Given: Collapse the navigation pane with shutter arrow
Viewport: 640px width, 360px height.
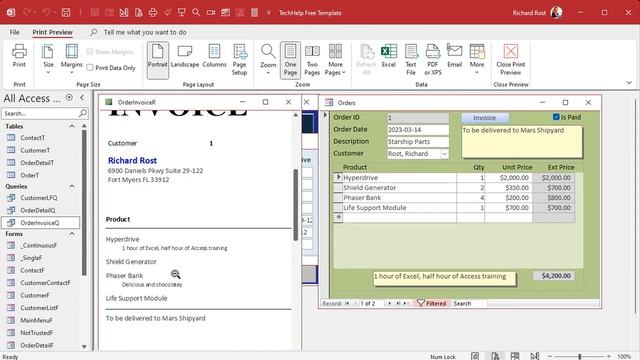Looking at the screenshot, I should tap(82, 98).
